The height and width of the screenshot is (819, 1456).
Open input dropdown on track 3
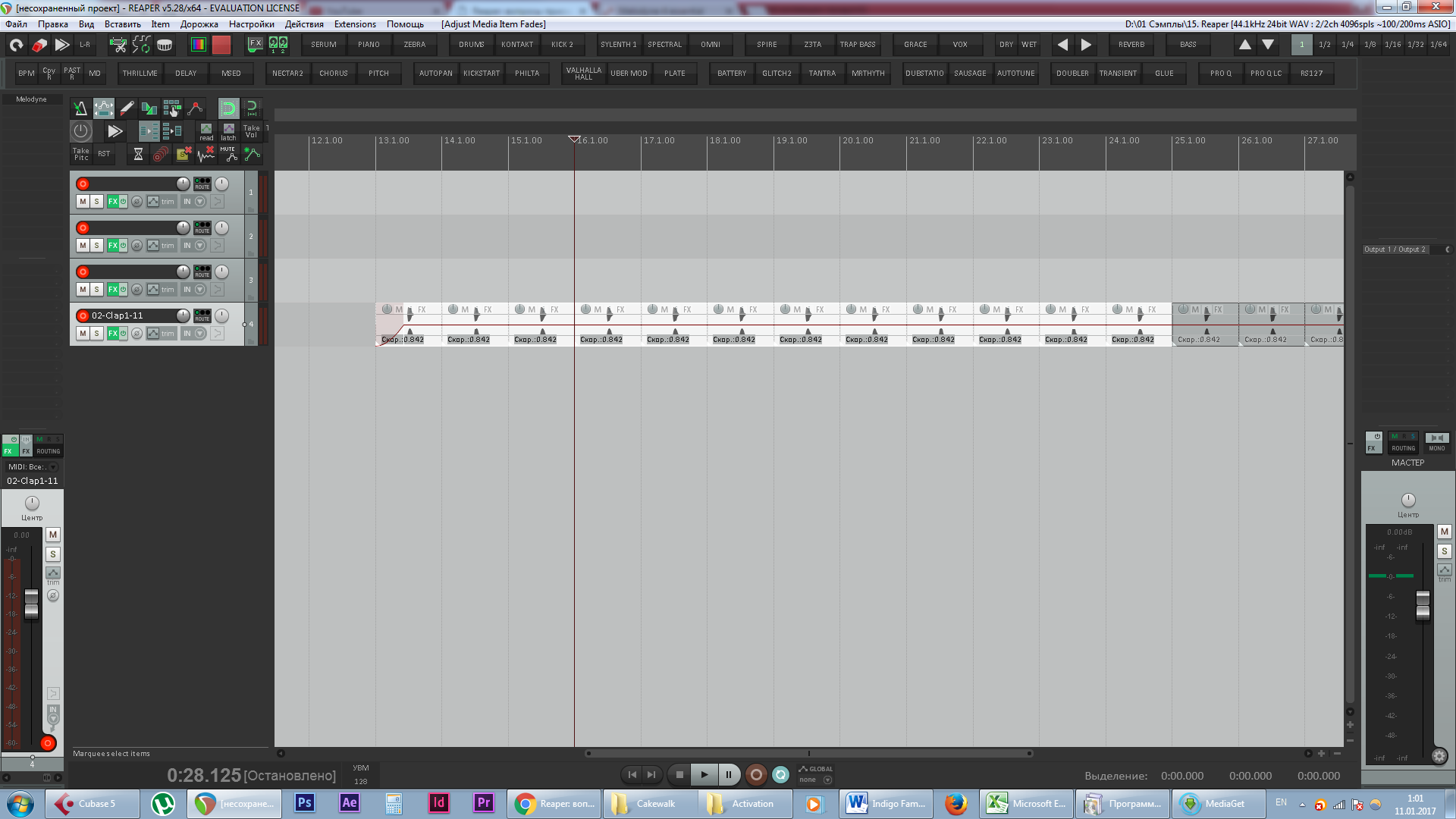[200, 290]
